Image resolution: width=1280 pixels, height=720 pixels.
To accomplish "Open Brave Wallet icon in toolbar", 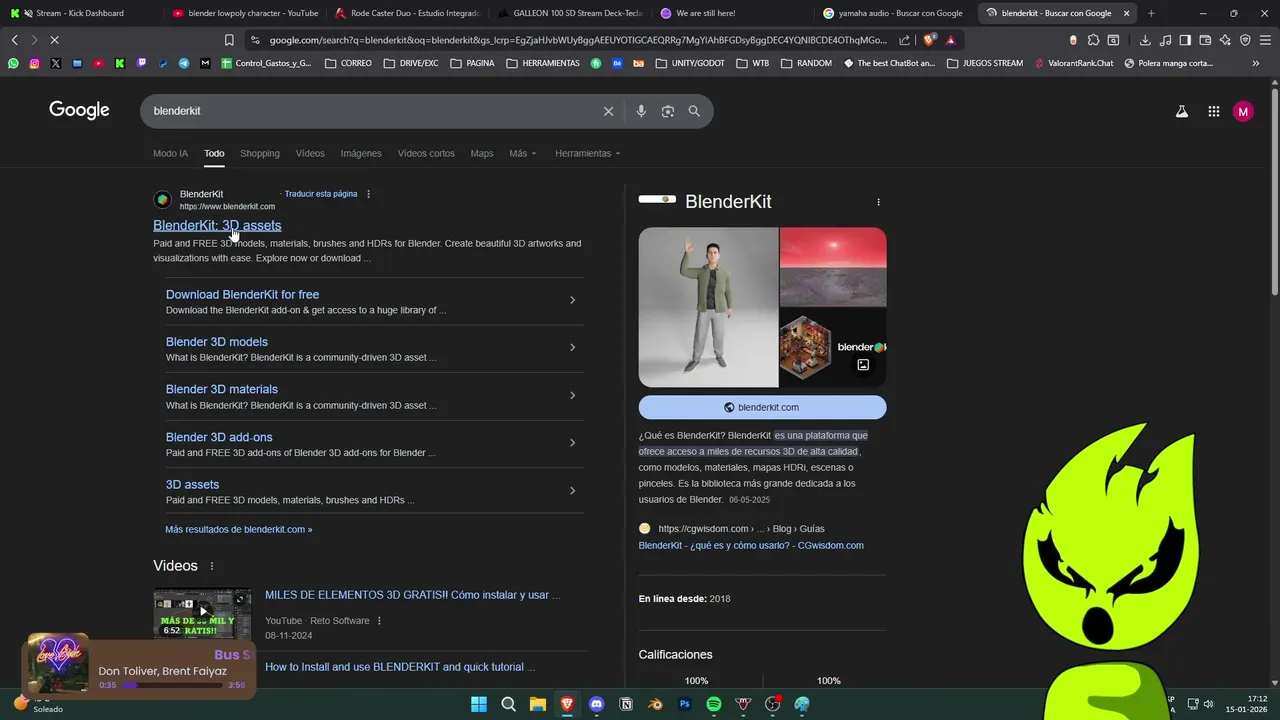I will 1205,40.
